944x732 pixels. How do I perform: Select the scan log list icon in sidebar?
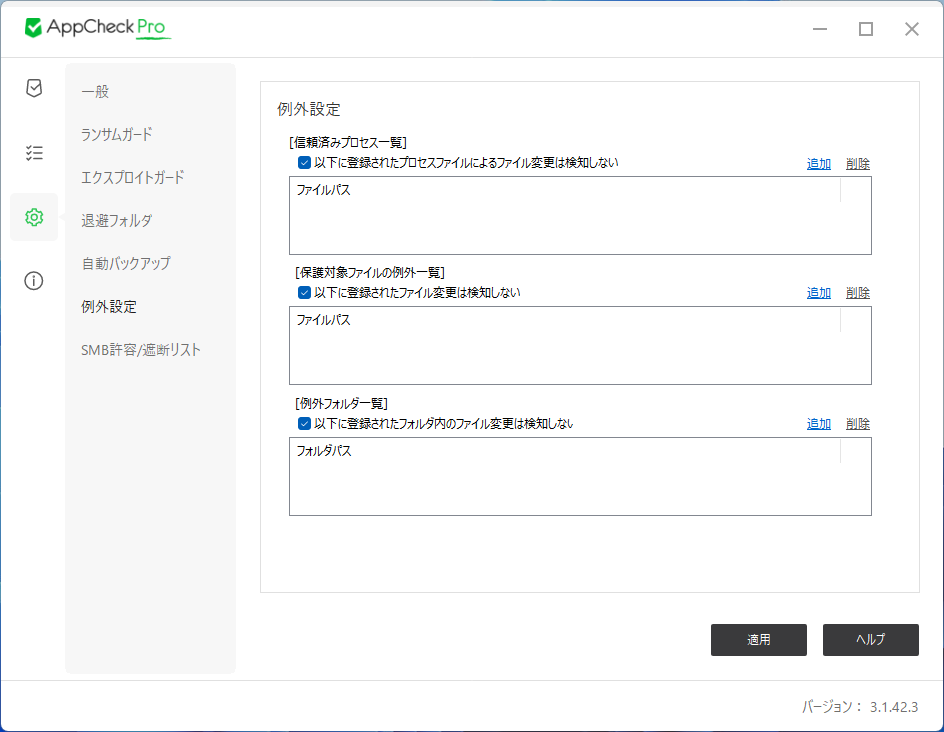click(33, 152)
